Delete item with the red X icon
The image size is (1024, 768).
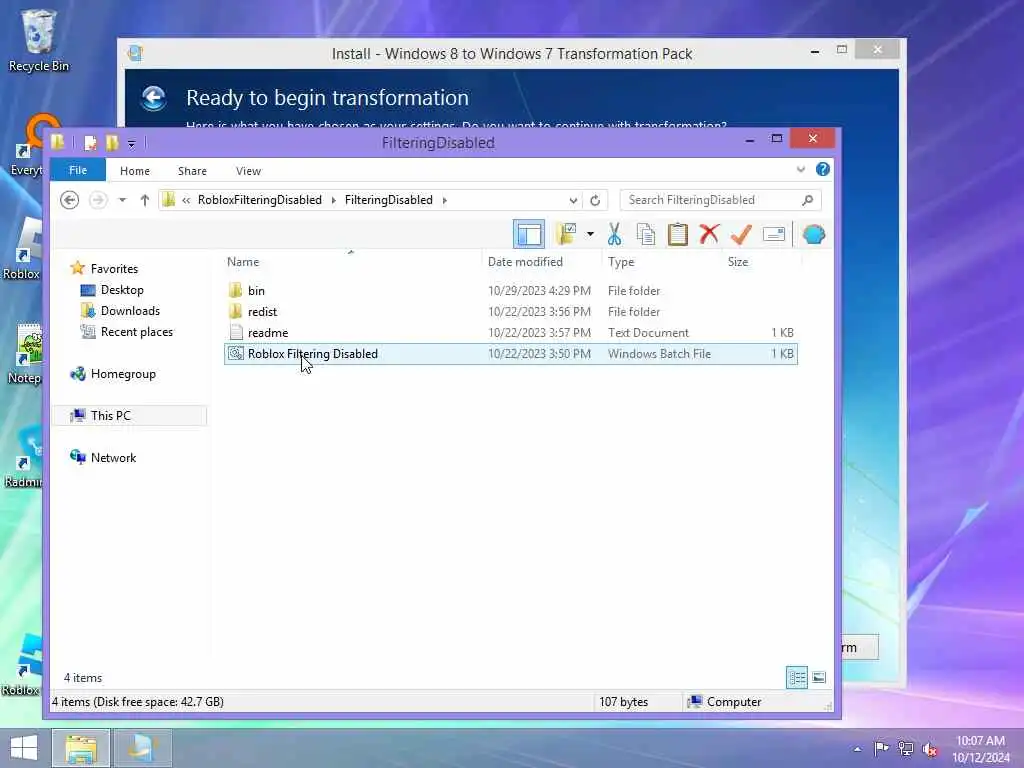point(709,234)
